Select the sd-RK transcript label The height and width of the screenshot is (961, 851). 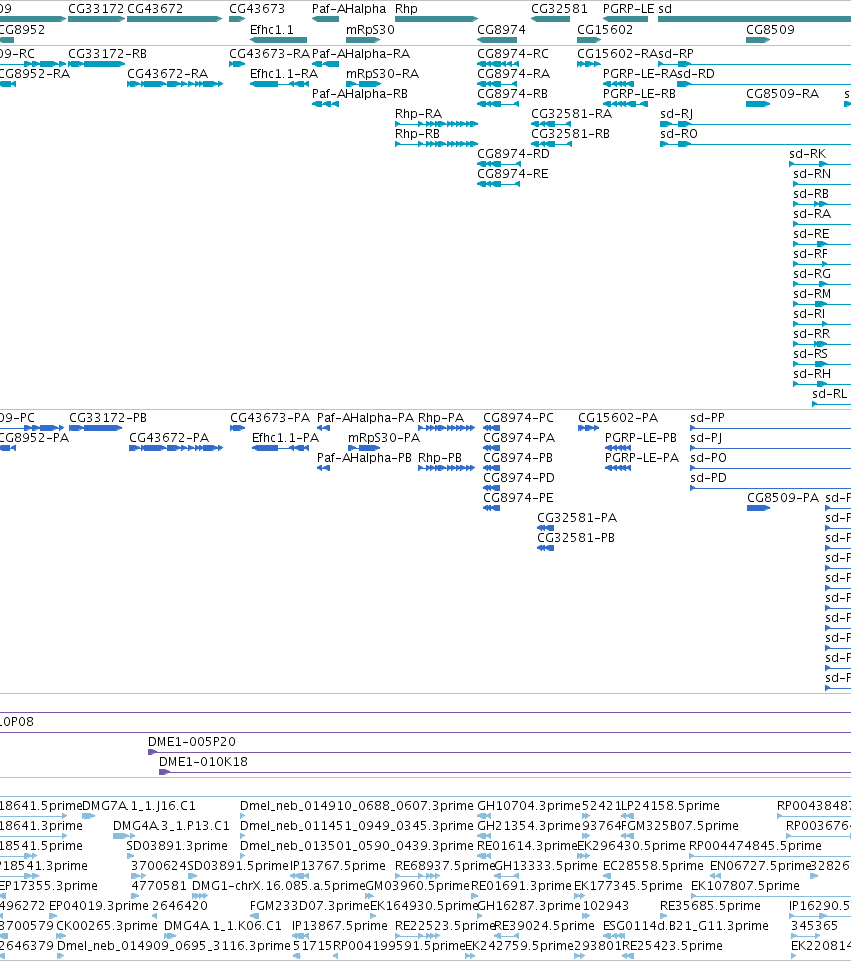point(808,154)
